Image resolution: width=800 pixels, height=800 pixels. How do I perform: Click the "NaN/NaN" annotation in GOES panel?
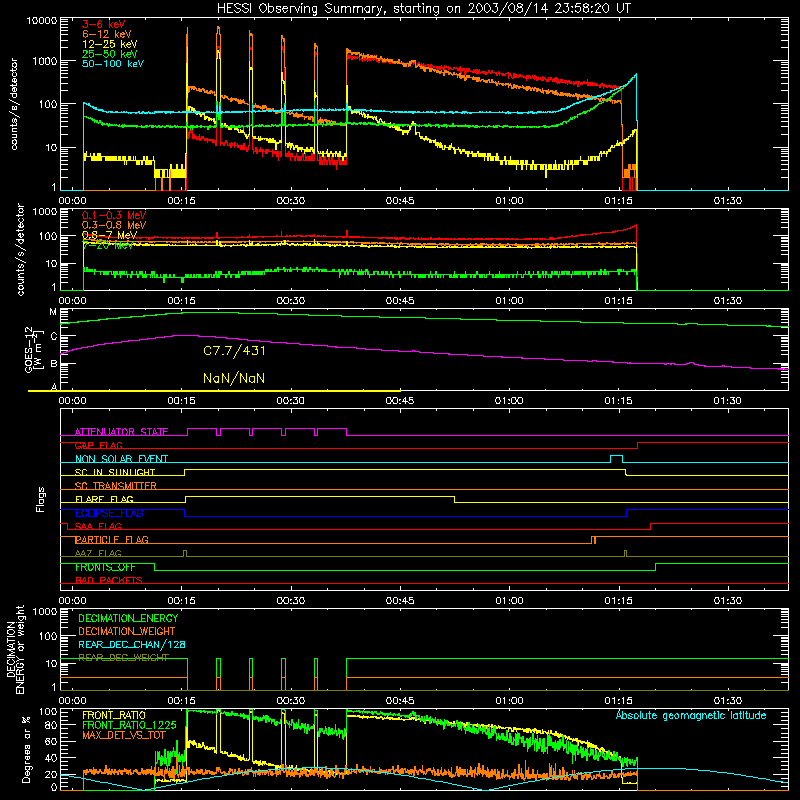coord(234,379)
